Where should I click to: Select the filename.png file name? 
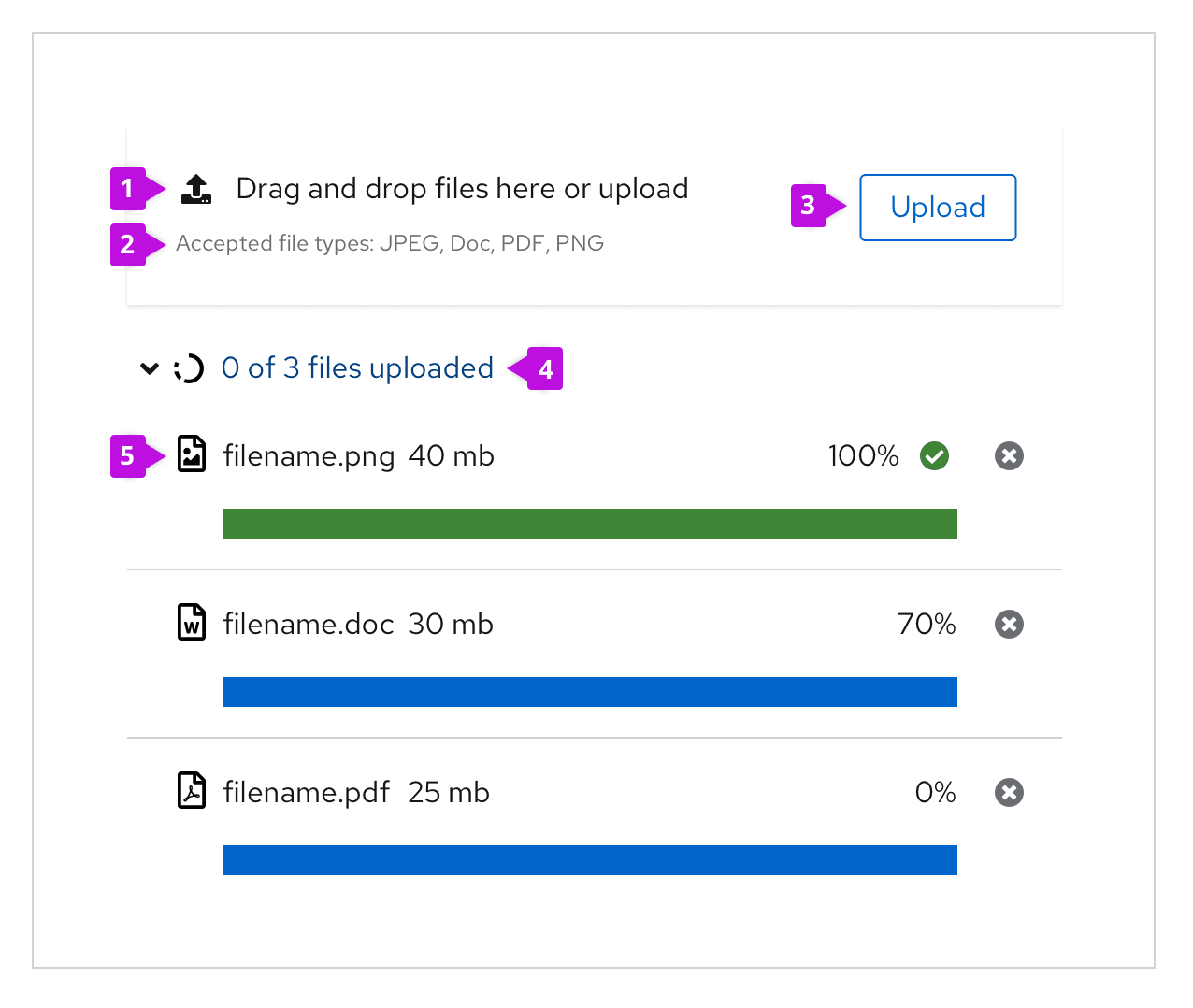coord(309,456)
